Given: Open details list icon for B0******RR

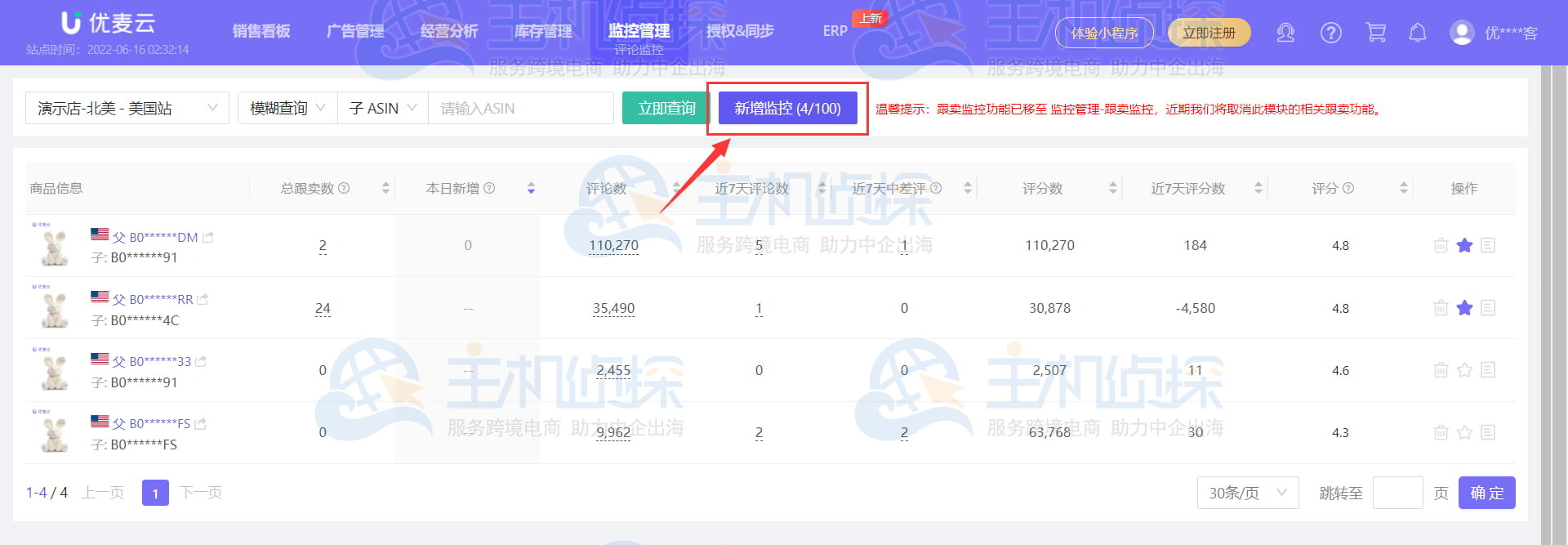Looking at the screenshot, I should coord(1488,308).
